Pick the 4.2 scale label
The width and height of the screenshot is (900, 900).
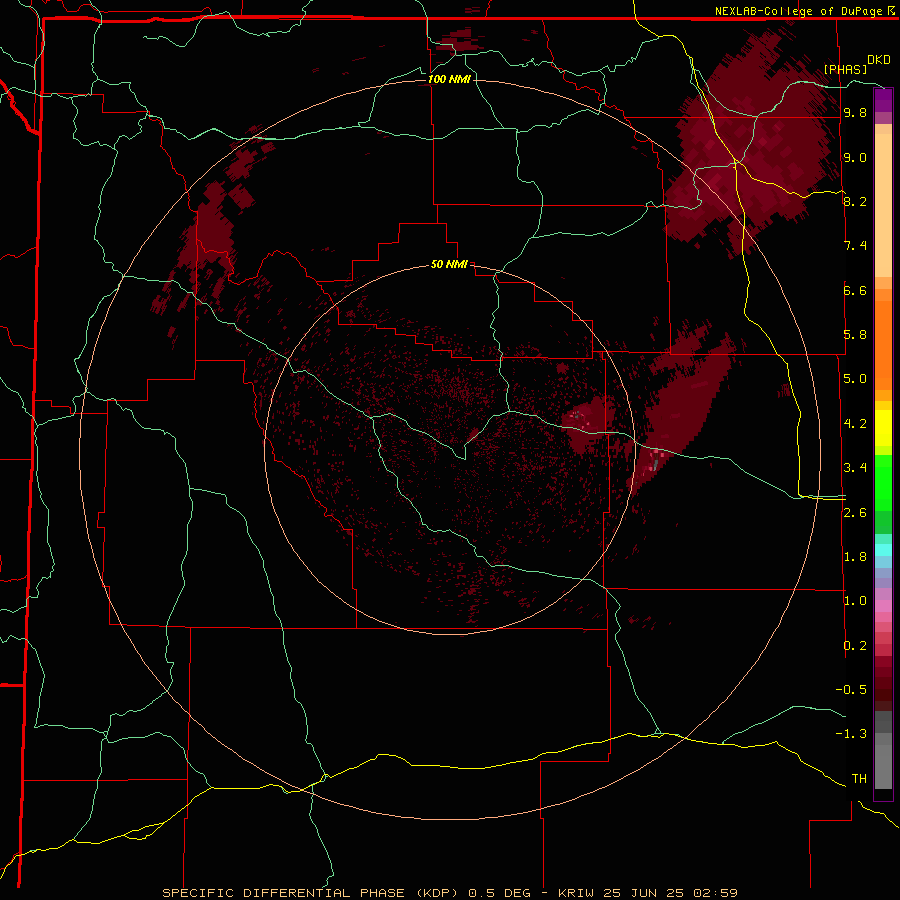[855, 424]
